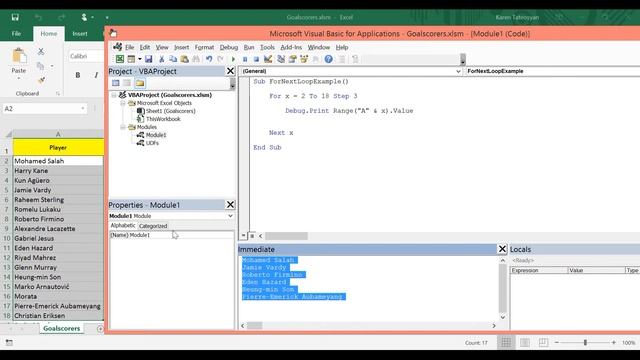Click the View Object icon in Project panel
This screenshot has height=360, width=640.
(127, 83)
